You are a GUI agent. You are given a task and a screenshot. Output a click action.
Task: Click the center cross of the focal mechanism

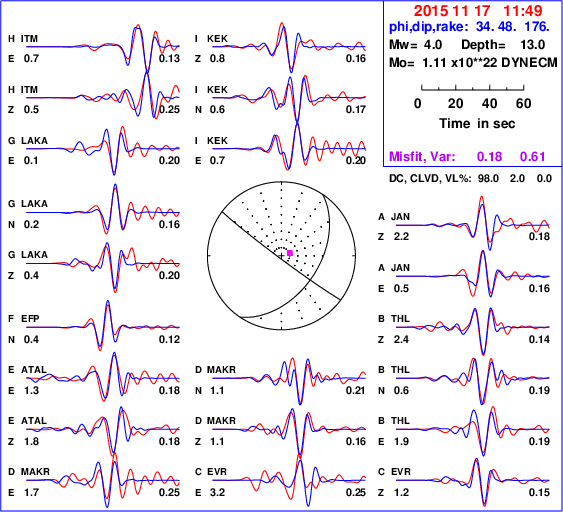(281, 255)
